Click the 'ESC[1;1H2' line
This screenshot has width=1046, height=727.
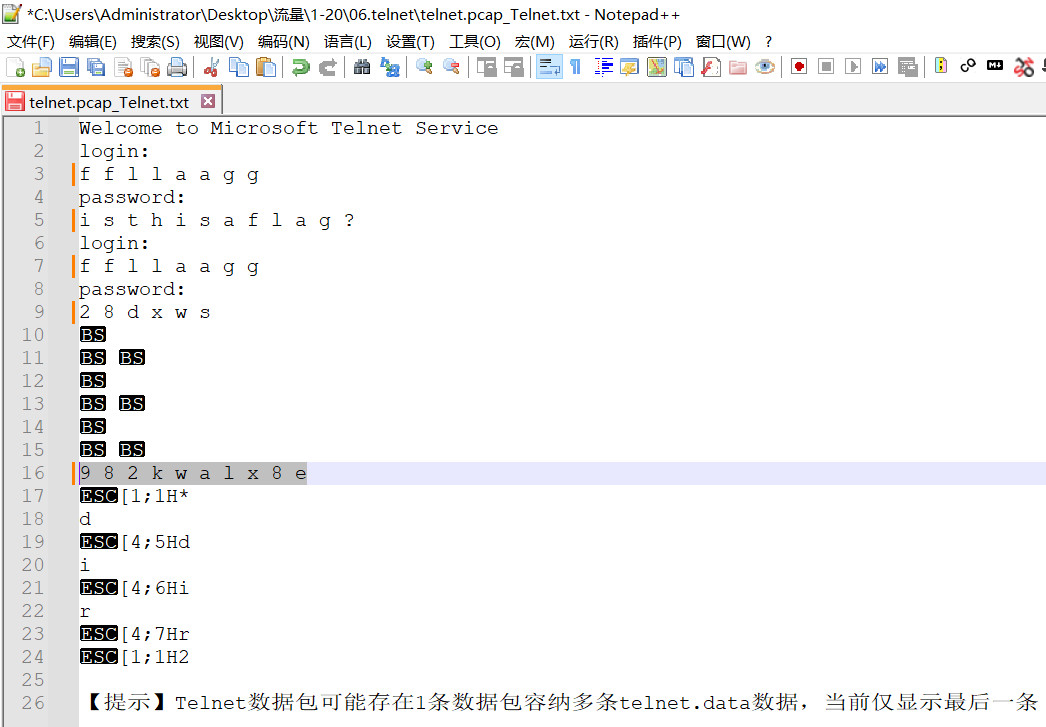(x=134, y=658)
